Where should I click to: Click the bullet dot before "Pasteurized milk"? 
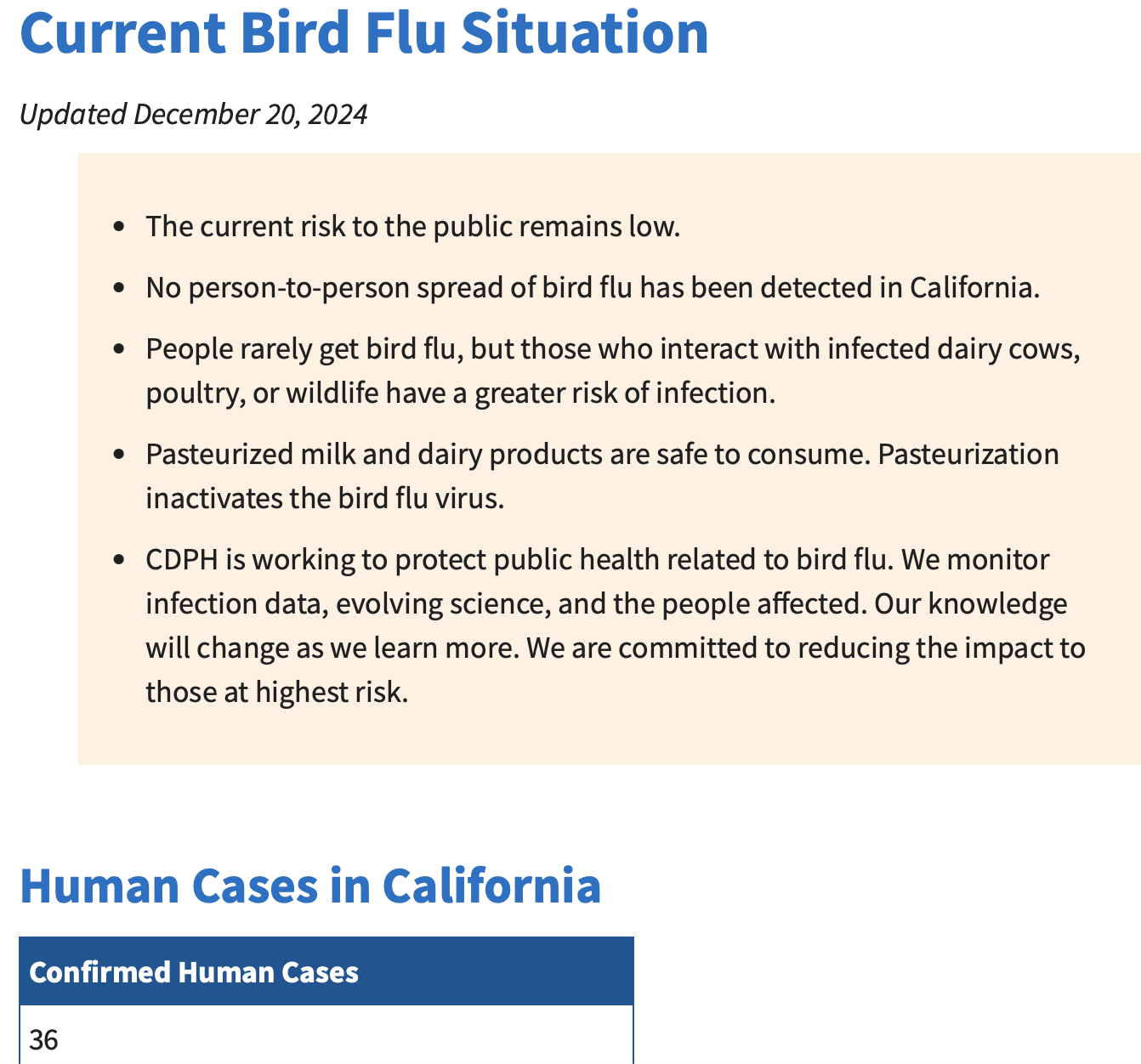point(119,455)
